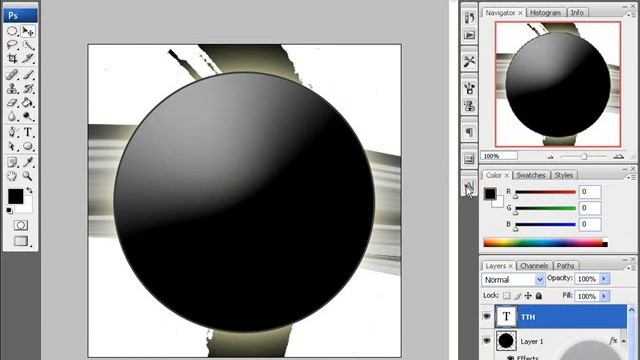Switch to the Styles tab

564,175
